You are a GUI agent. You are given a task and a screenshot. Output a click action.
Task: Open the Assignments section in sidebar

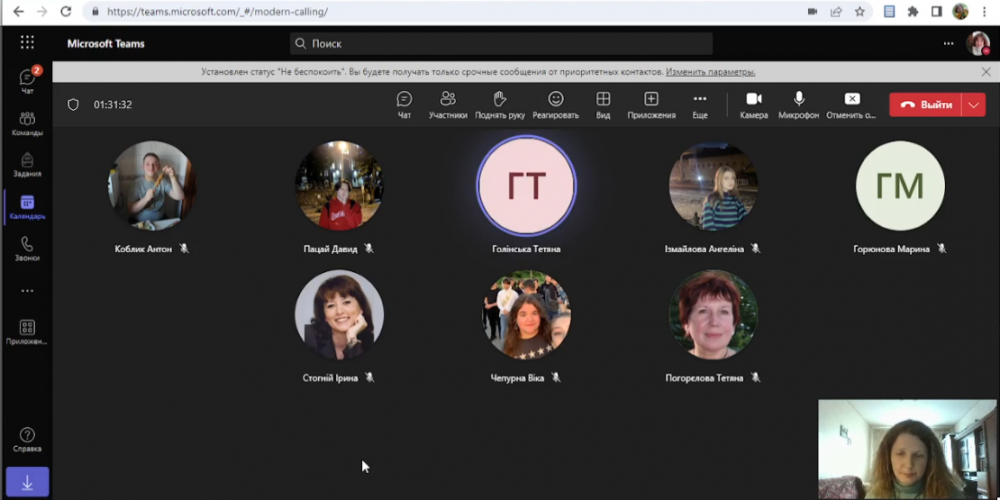[27, 164]
